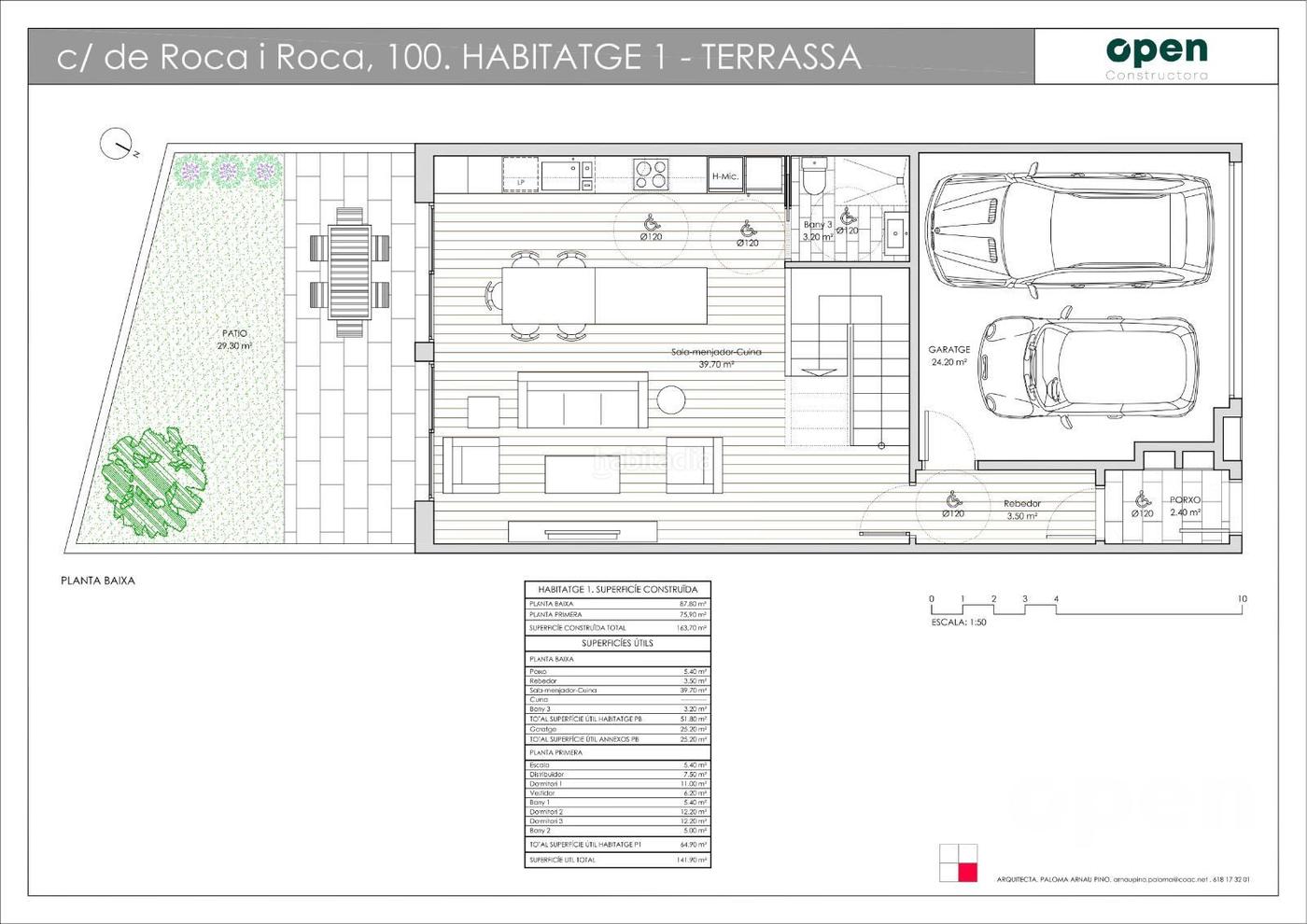The image size is (1307, 924).
Task: Click the wheelchair symbol in the Porxo
Action: (x=1142, y=499)
